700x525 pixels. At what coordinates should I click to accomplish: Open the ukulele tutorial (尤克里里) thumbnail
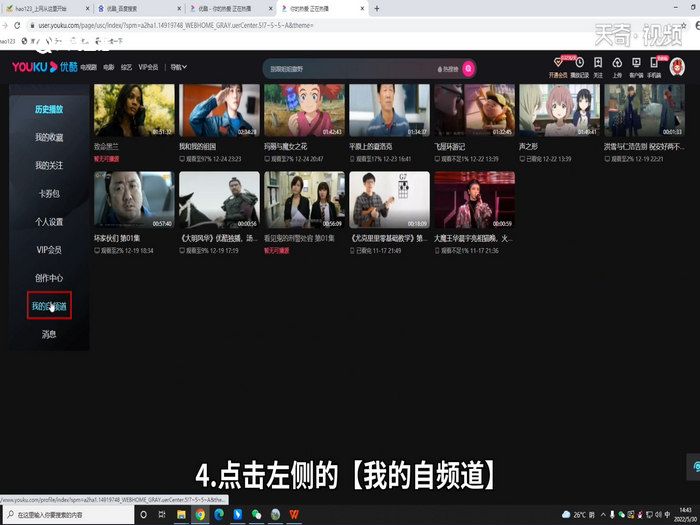(x=389, y=200)
